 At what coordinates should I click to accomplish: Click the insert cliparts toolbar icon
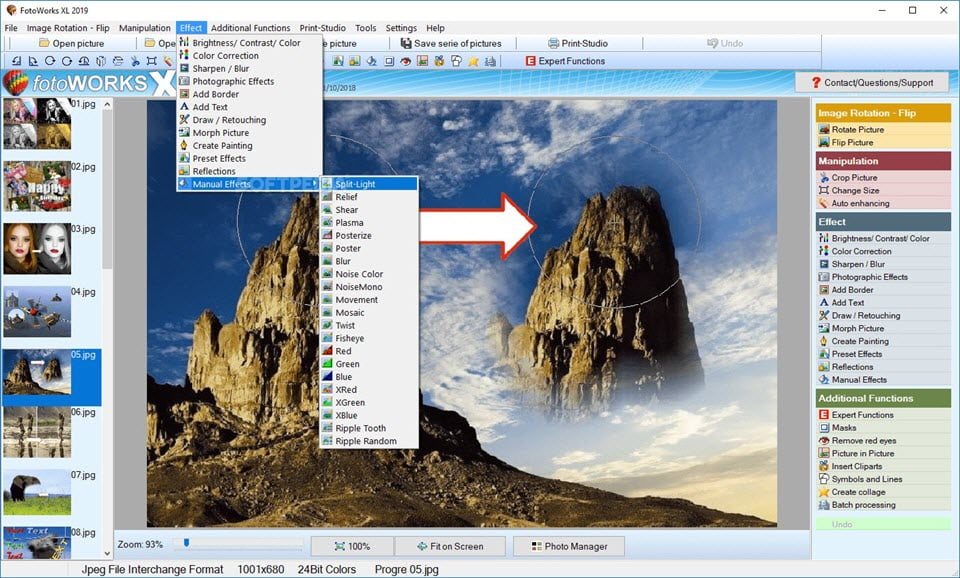click(440, 61)
